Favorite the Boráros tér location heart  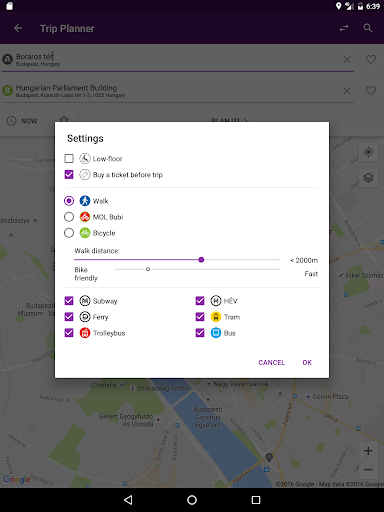pyautogui.click(x=371, y=60)
